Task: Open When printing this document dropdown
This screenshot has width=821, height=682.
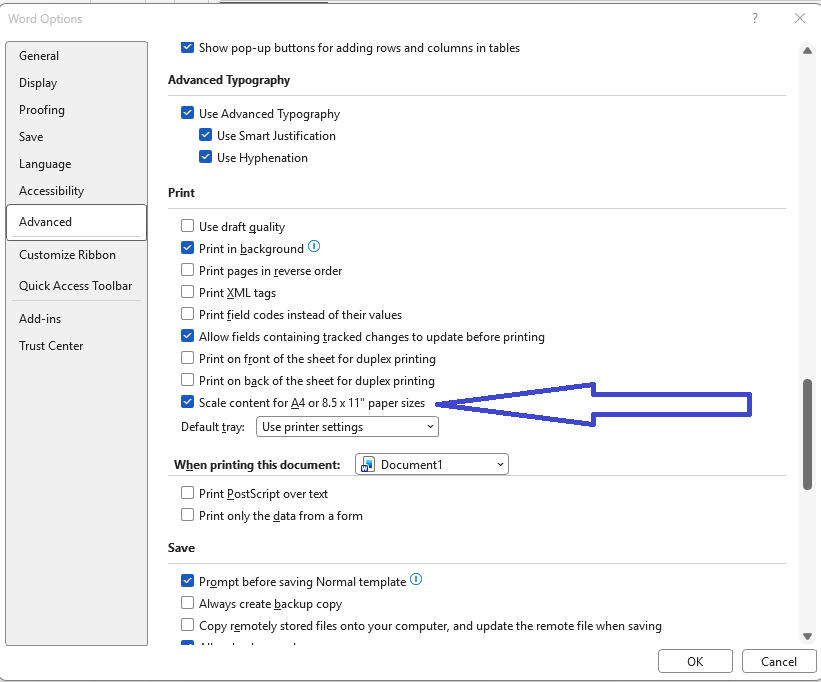Action: coord(432,464)
